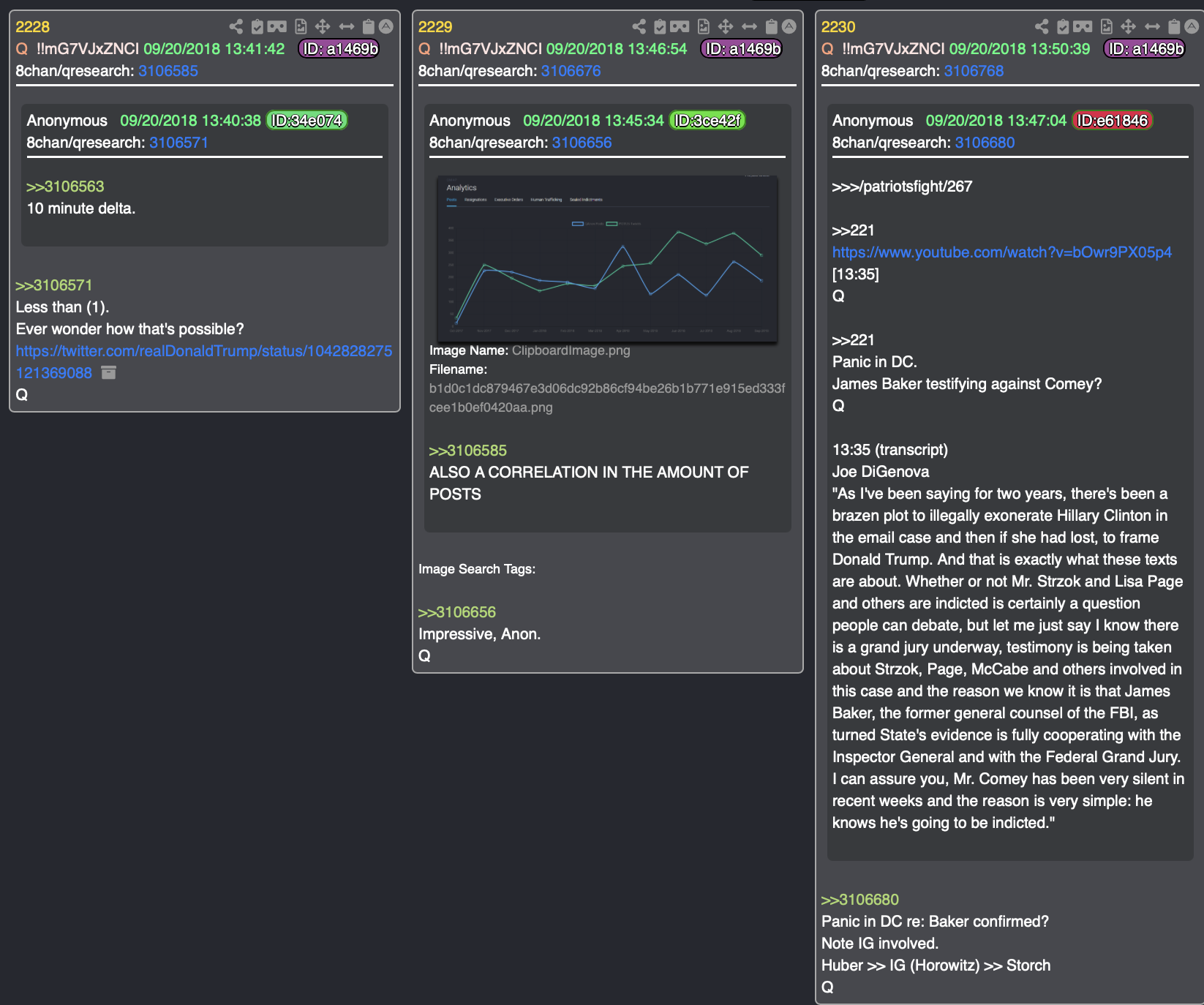Image resolution: width=1204 pixels, height=1005 pixels.
Task: Click four-way move arrows icon on post 2230
Action: tap(1129, 27)
